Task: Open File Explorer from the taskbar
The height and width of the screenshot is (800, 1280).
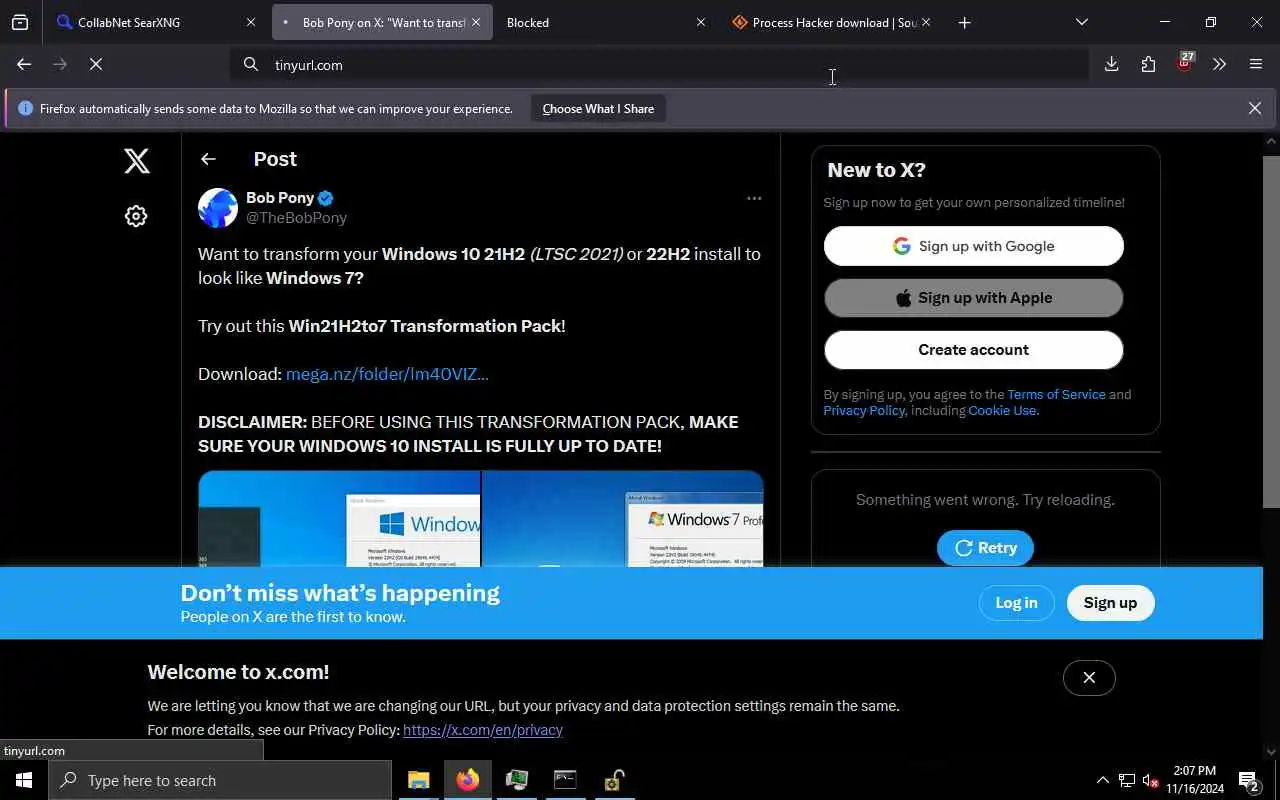Action: [x=419, y=780]
